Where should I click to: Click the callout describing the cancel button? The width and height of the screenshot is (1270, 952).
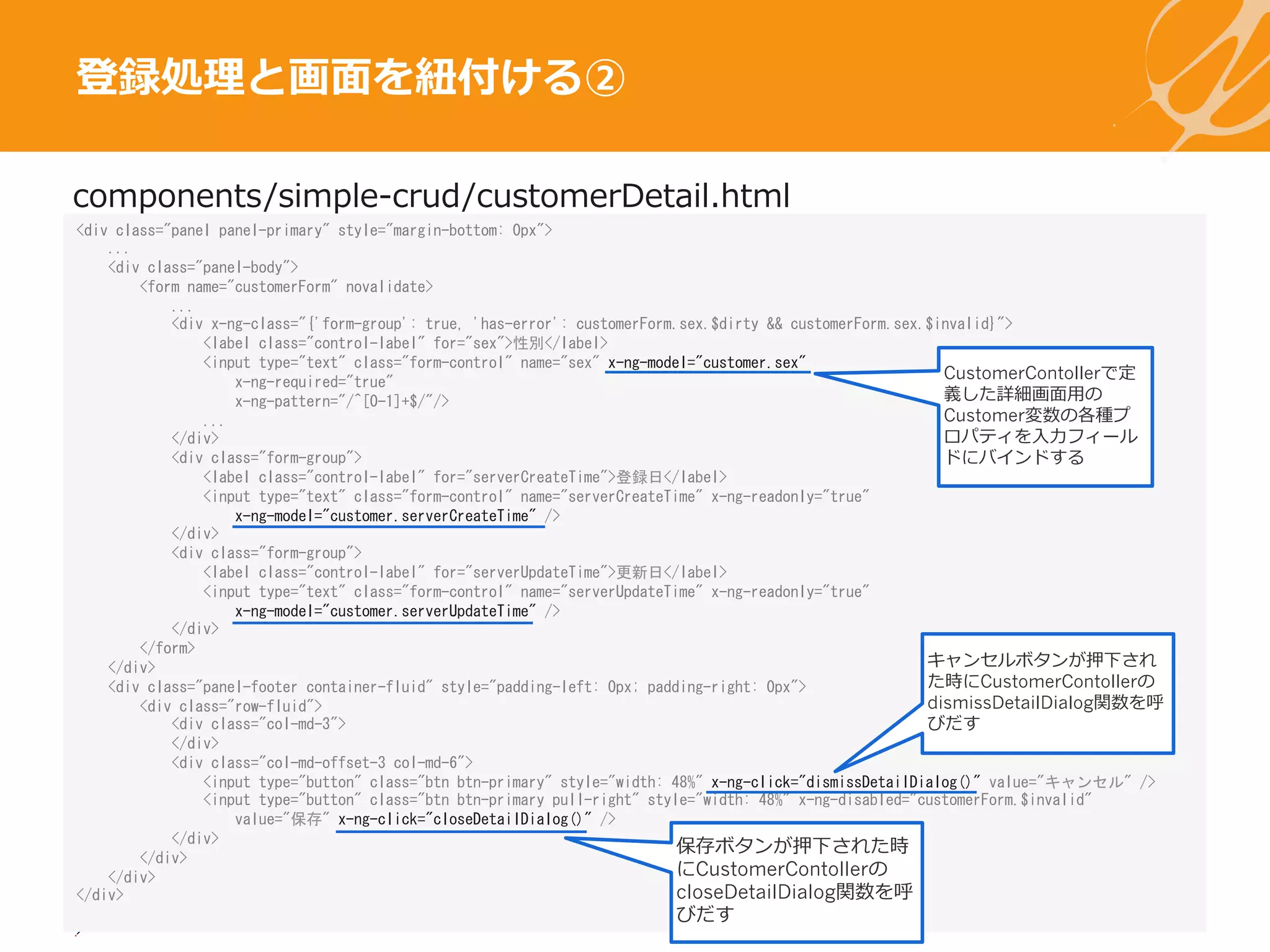pos(1047,692)
